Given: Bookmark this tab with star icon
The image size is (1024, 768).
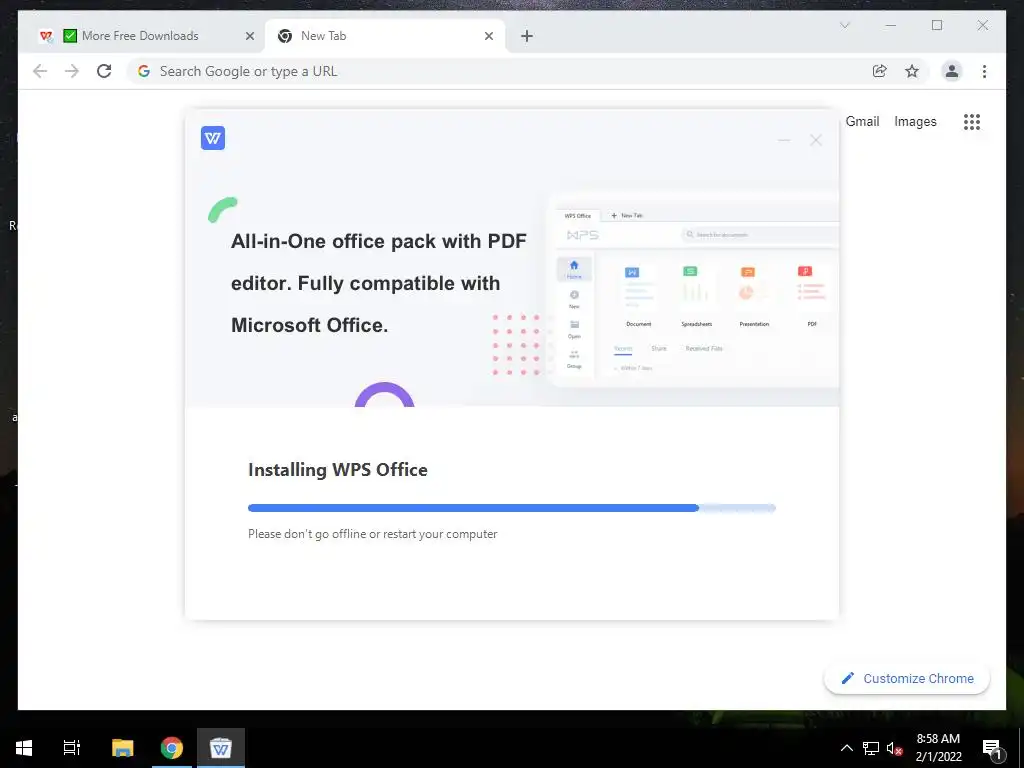Looking at the screenshot, I should [x=912, y=71].
